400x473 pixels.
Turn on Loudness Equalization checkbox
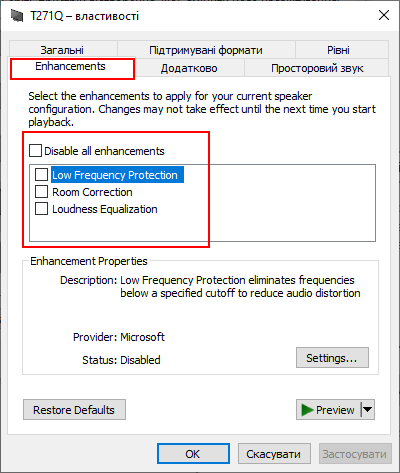click(x=41, y=209)
